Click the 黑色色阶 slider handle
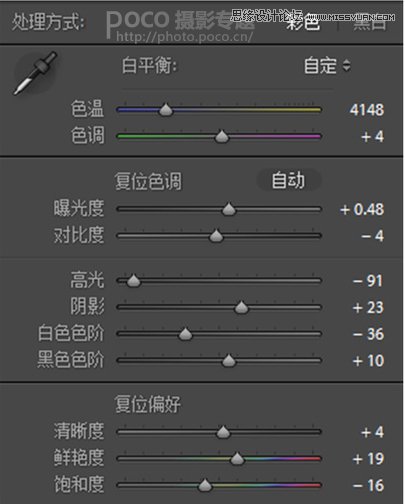This screenshot has height=504, width=405. [x=229, y=360]
